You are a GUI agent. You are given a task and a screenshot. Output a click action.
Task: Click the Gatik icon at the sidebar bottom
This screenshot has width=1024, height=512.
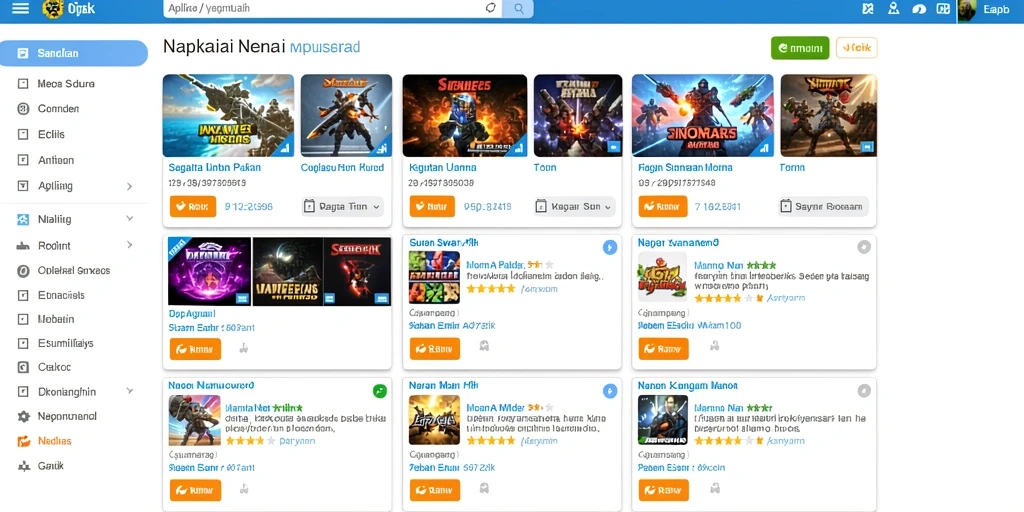click(x=24, y=466)
